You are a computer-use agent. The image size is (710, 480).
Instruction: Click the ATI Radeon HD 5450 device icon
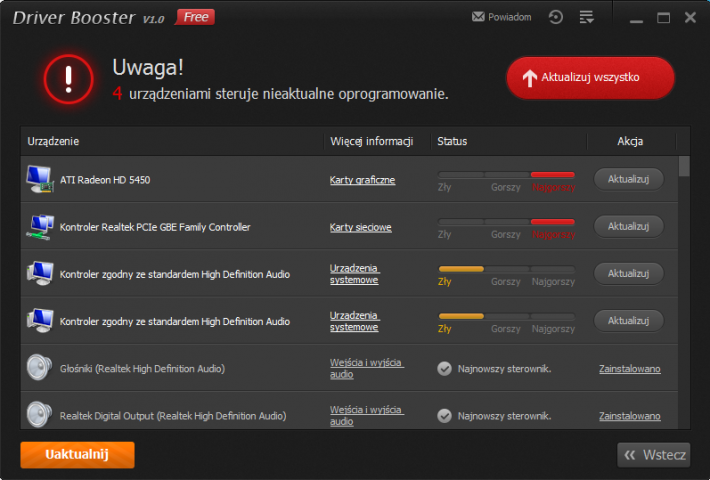(40, 179)
